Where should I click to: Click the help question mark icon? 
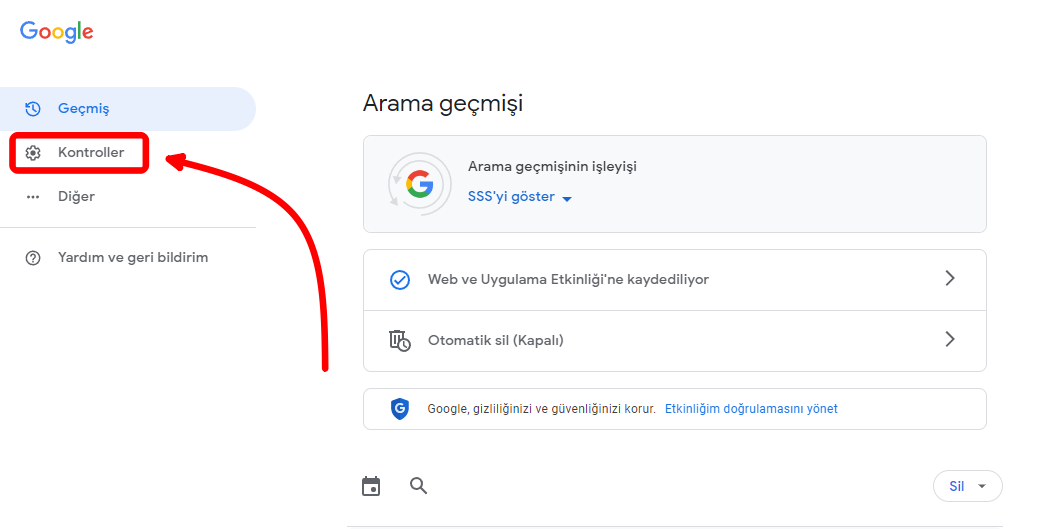(33, 258)
